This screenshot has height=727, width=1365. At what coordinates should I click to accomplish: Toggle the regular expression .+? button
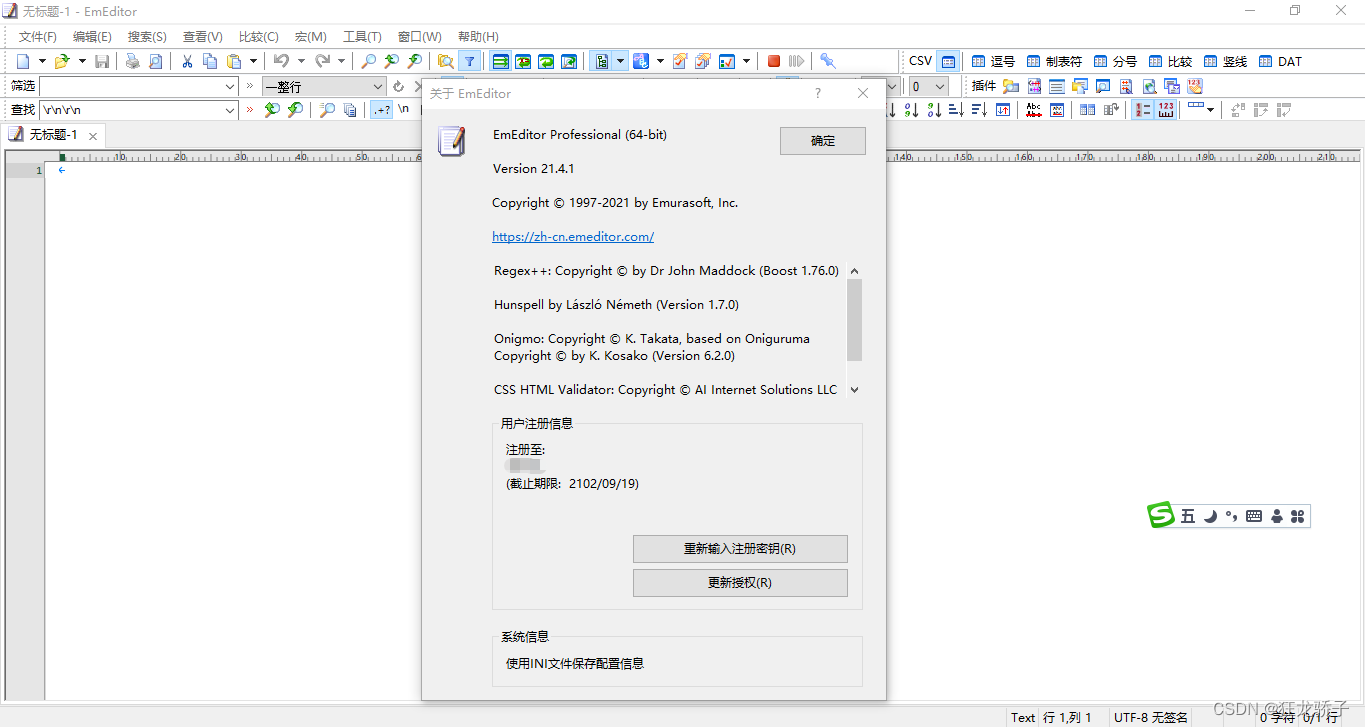pyautogui.click(x=381, y=110)
